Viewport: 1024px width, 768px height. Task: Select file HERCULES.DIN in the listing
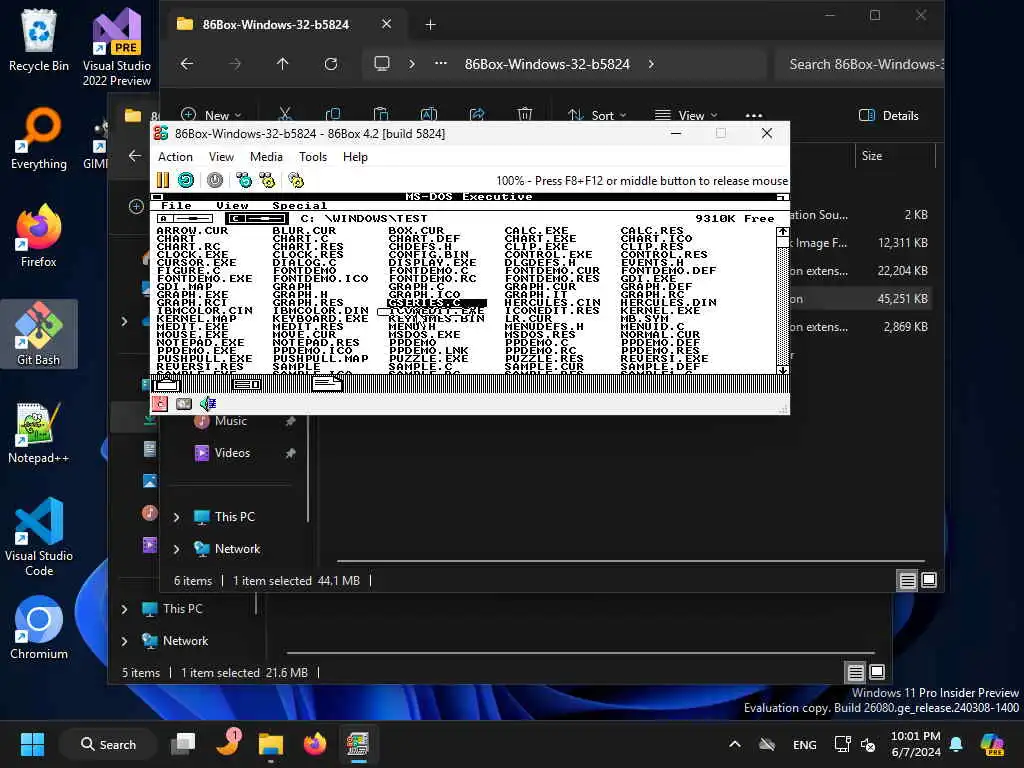point(668,302)
